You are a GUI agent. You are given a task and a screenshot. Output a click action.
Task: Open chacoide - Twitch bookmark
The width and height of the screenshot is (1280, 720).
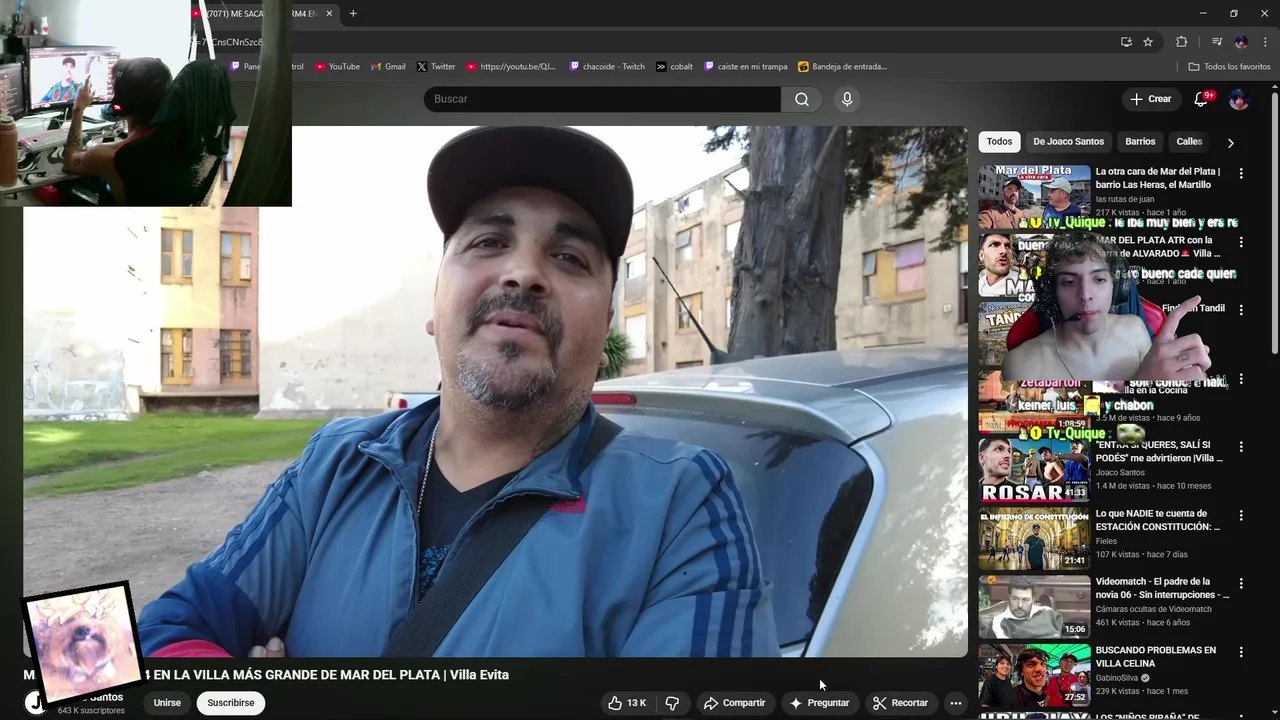coord(607,67)
